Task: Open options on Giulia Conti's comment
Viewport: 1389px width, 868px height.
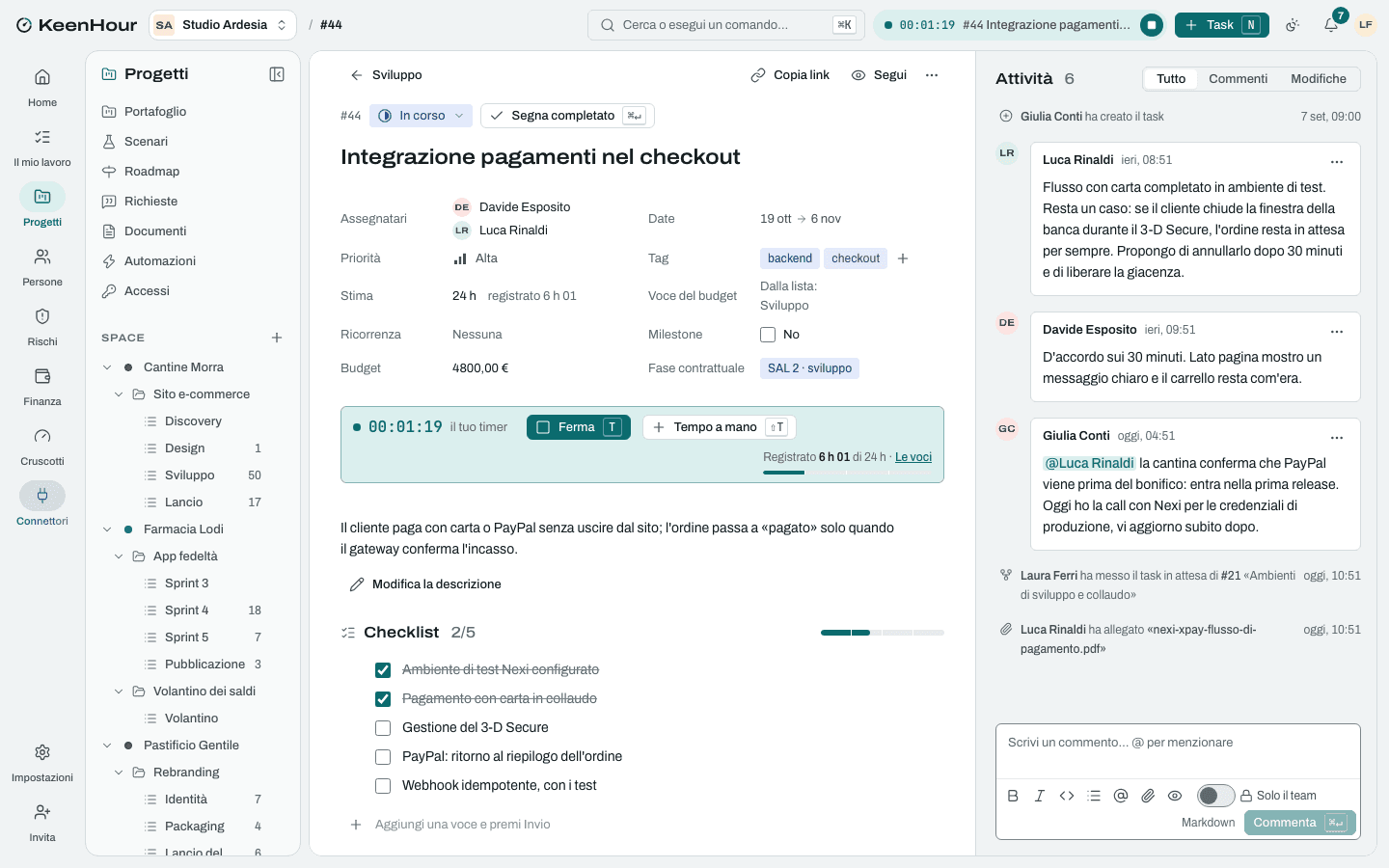Action: [x=1337, y=437]
